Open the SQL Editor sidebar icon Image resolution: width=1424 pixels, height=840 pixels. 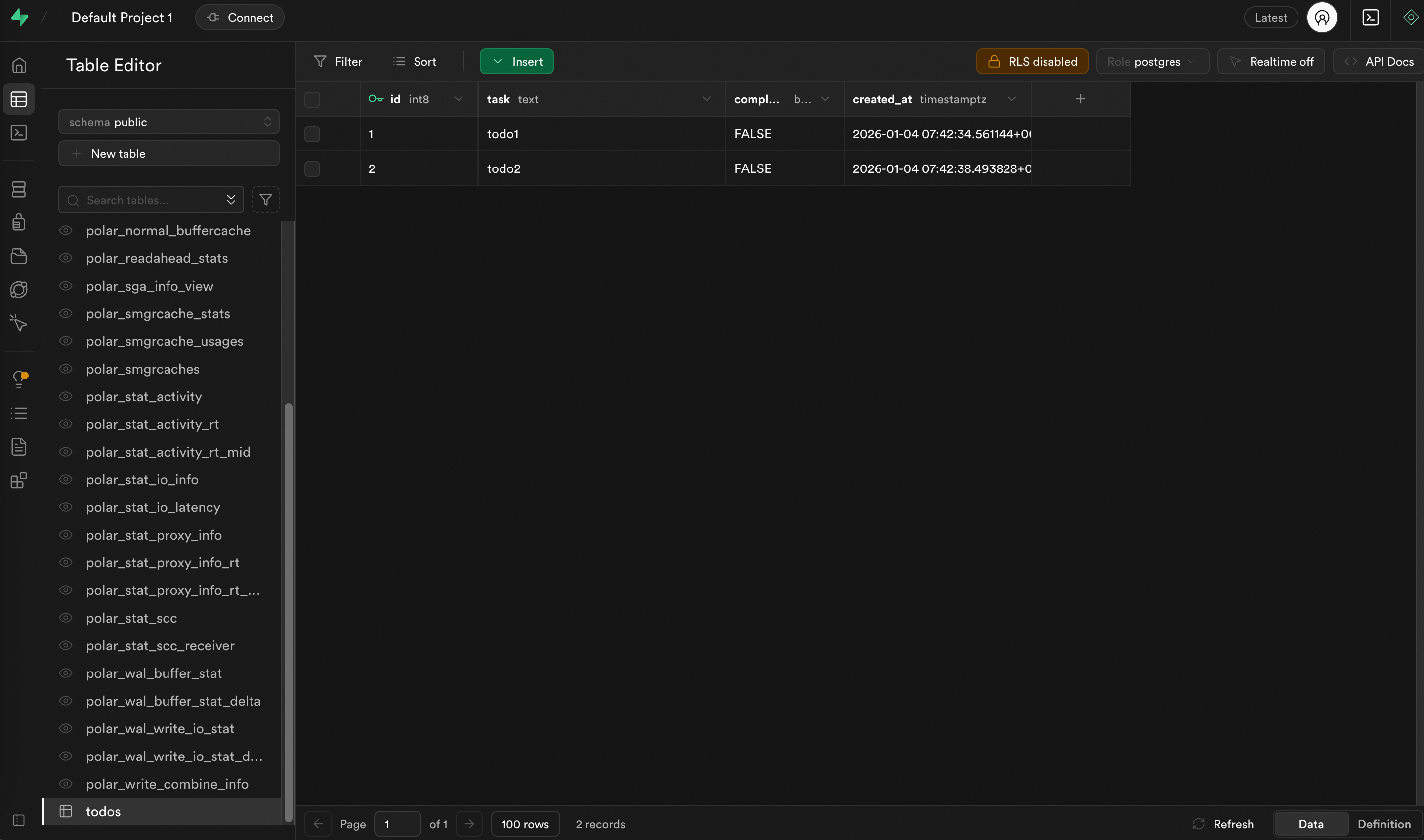click(x=19, y=132)
